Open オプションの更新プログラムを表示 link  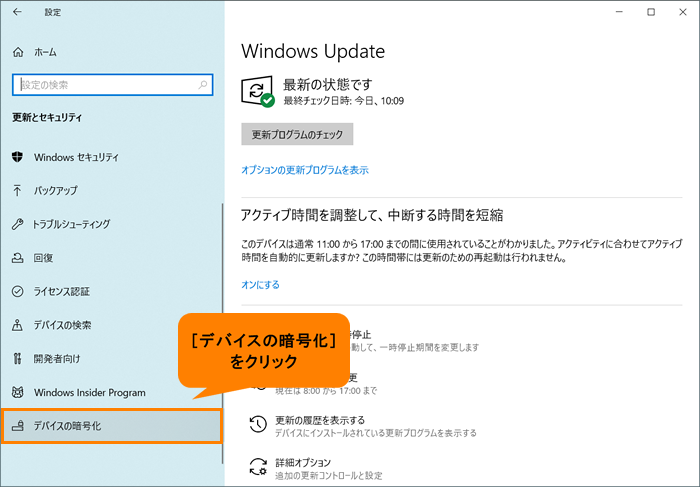pos(305,170)
